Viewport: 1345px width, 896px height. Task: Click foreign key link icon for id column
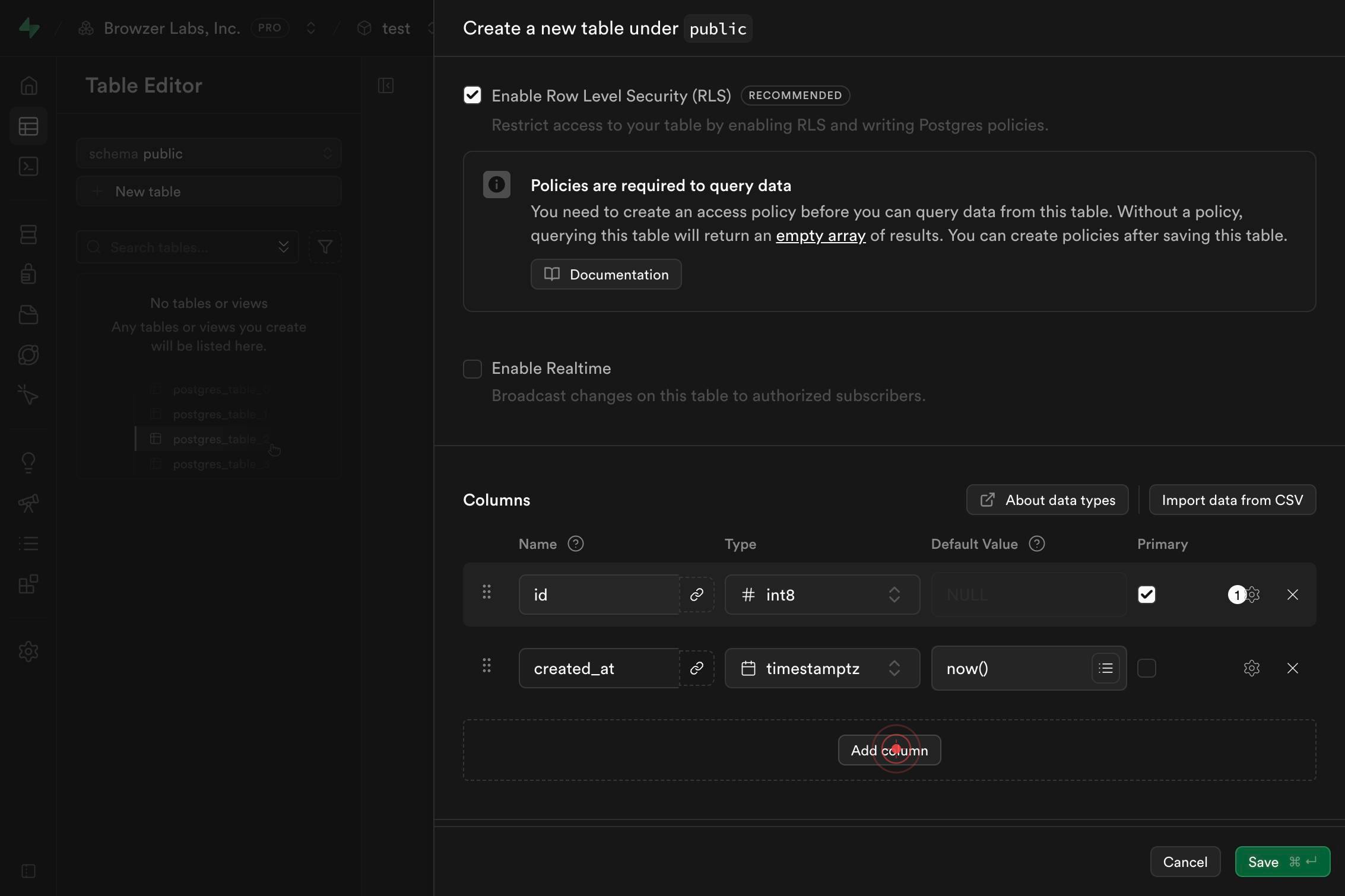(696, 595)
